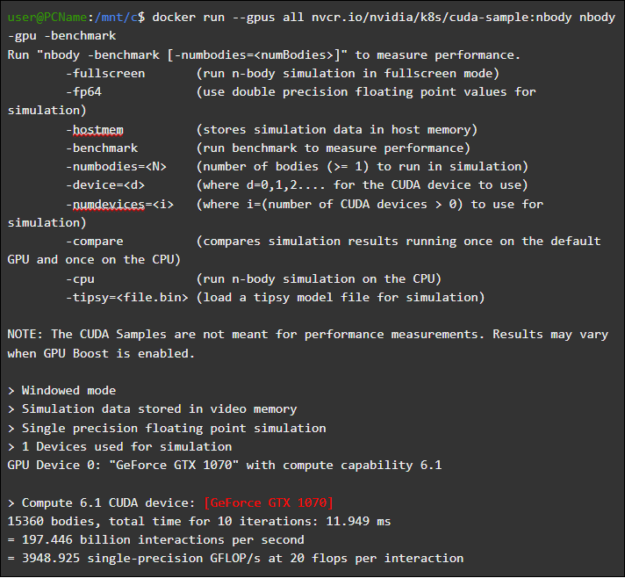Click the -benchmark option in help list
Screen dimensions: 625x578
102,148
